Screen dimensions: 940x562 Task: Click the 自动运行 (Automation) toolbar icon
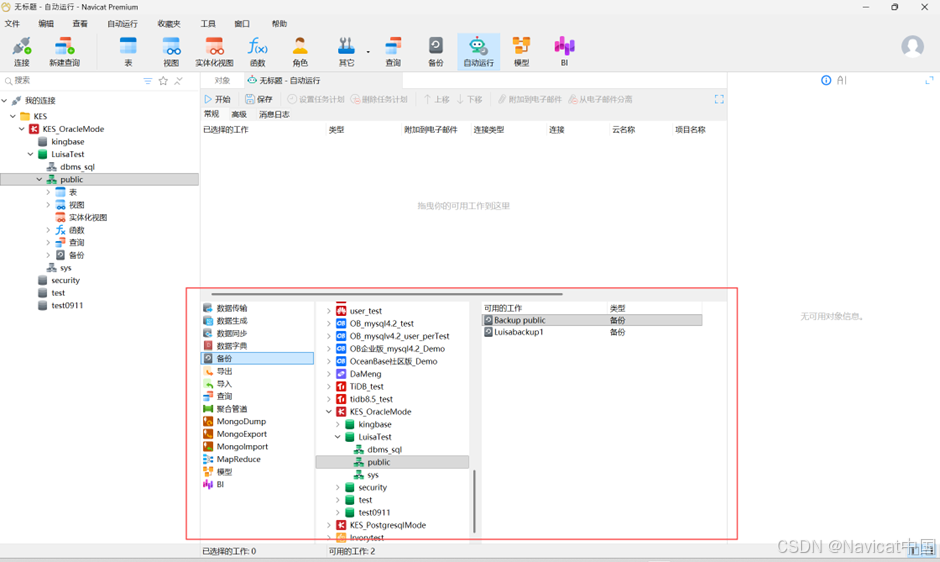478,52
